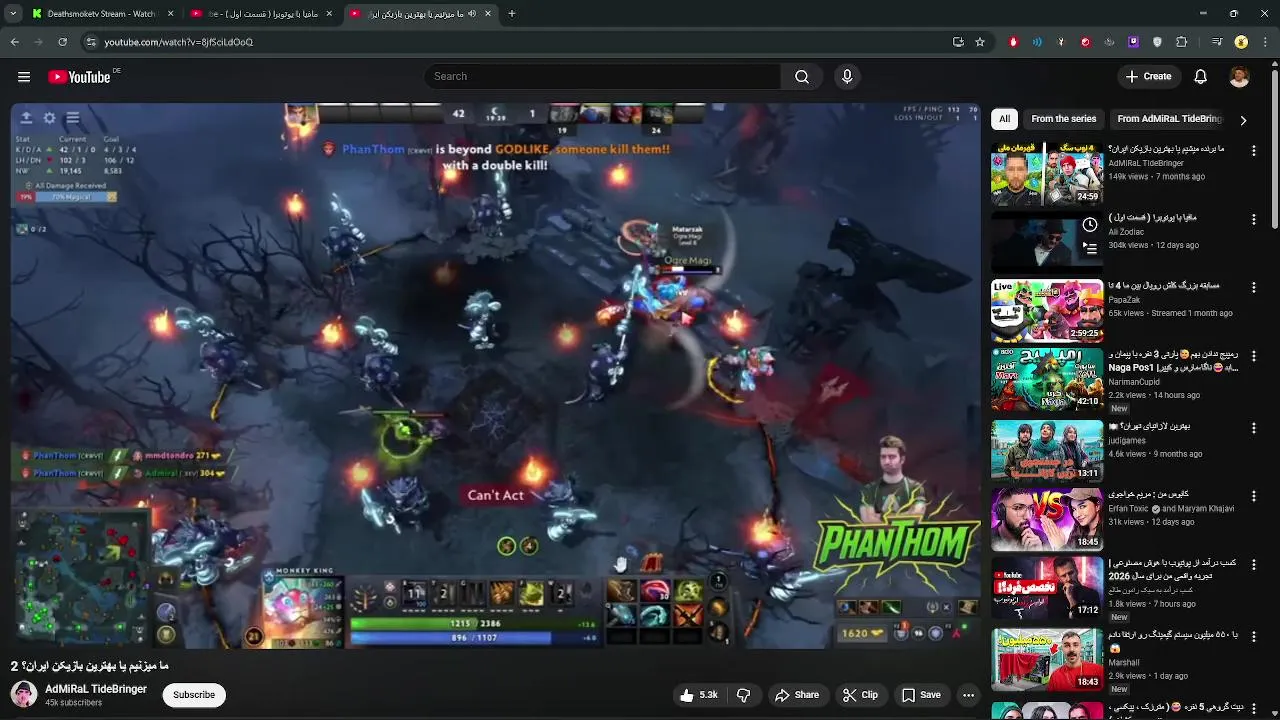Open the grey shield extension icon
1280x720 pixels.
point(1157,42)
